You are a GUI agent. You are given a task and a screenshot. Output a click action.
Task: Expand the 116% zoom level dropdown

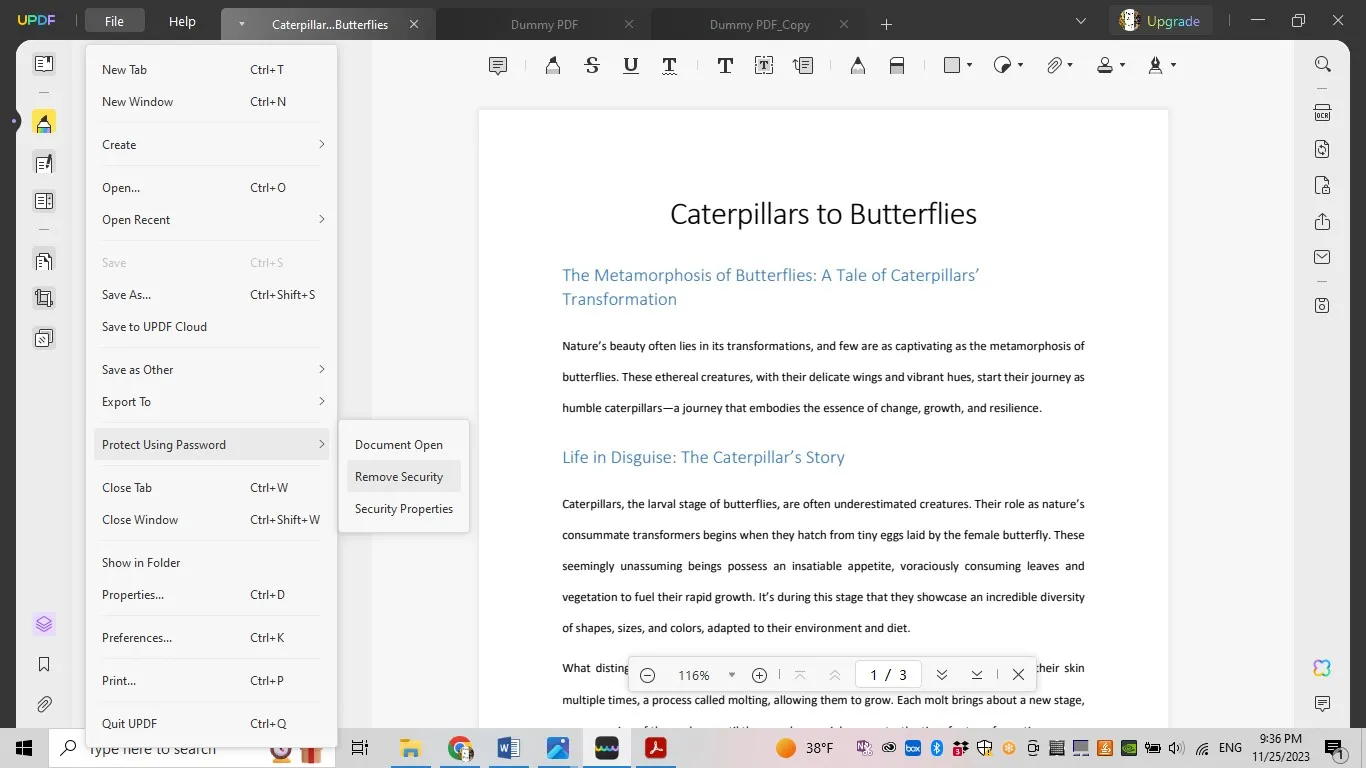(732, 675)
